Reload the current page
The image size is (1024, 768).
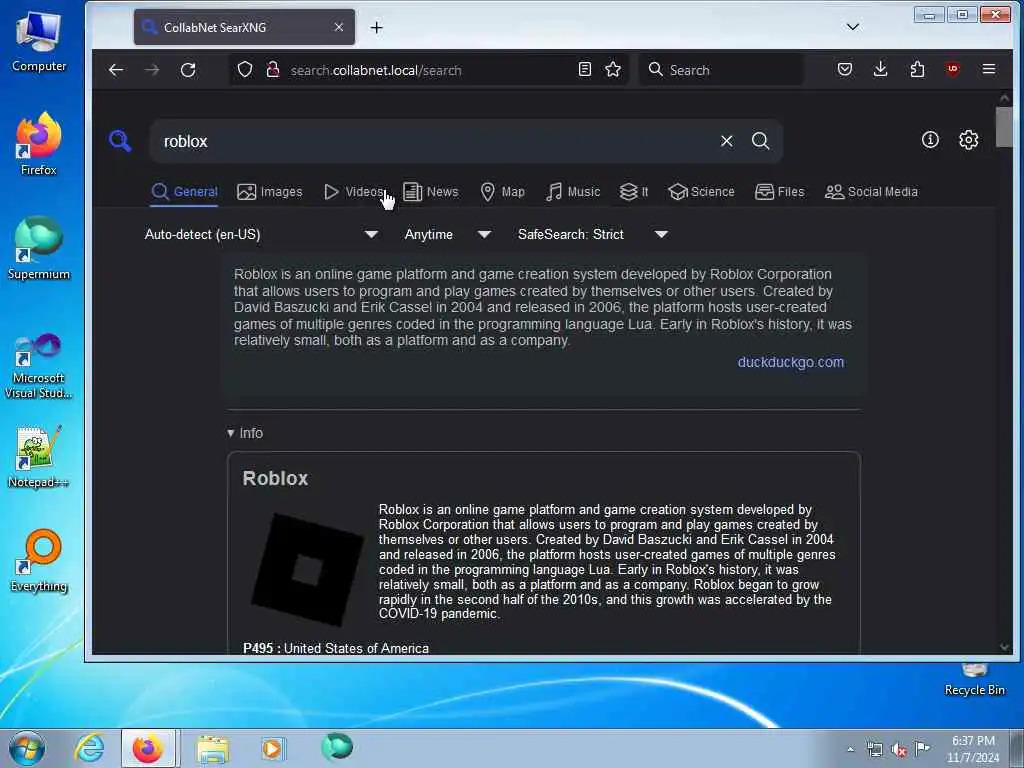tap(188, 70)
